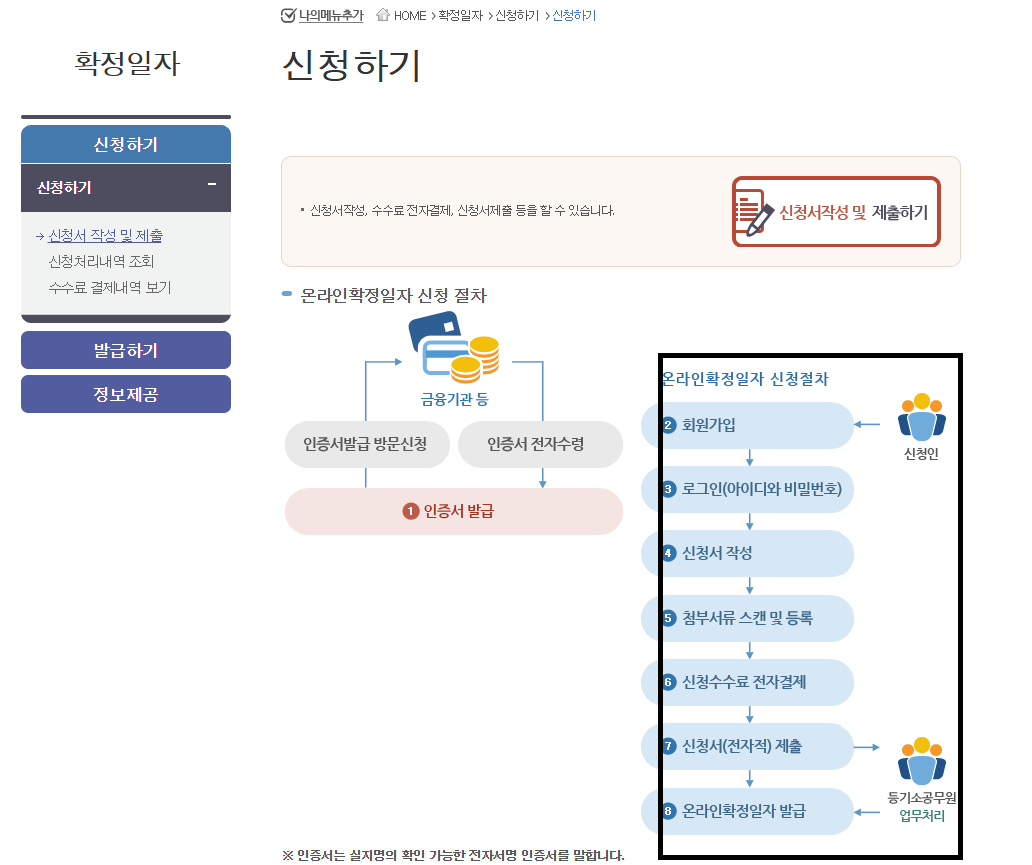Click the number 3 step badge
The width and height of the screenshot is (1032, 865).
[x=668, y=489]
